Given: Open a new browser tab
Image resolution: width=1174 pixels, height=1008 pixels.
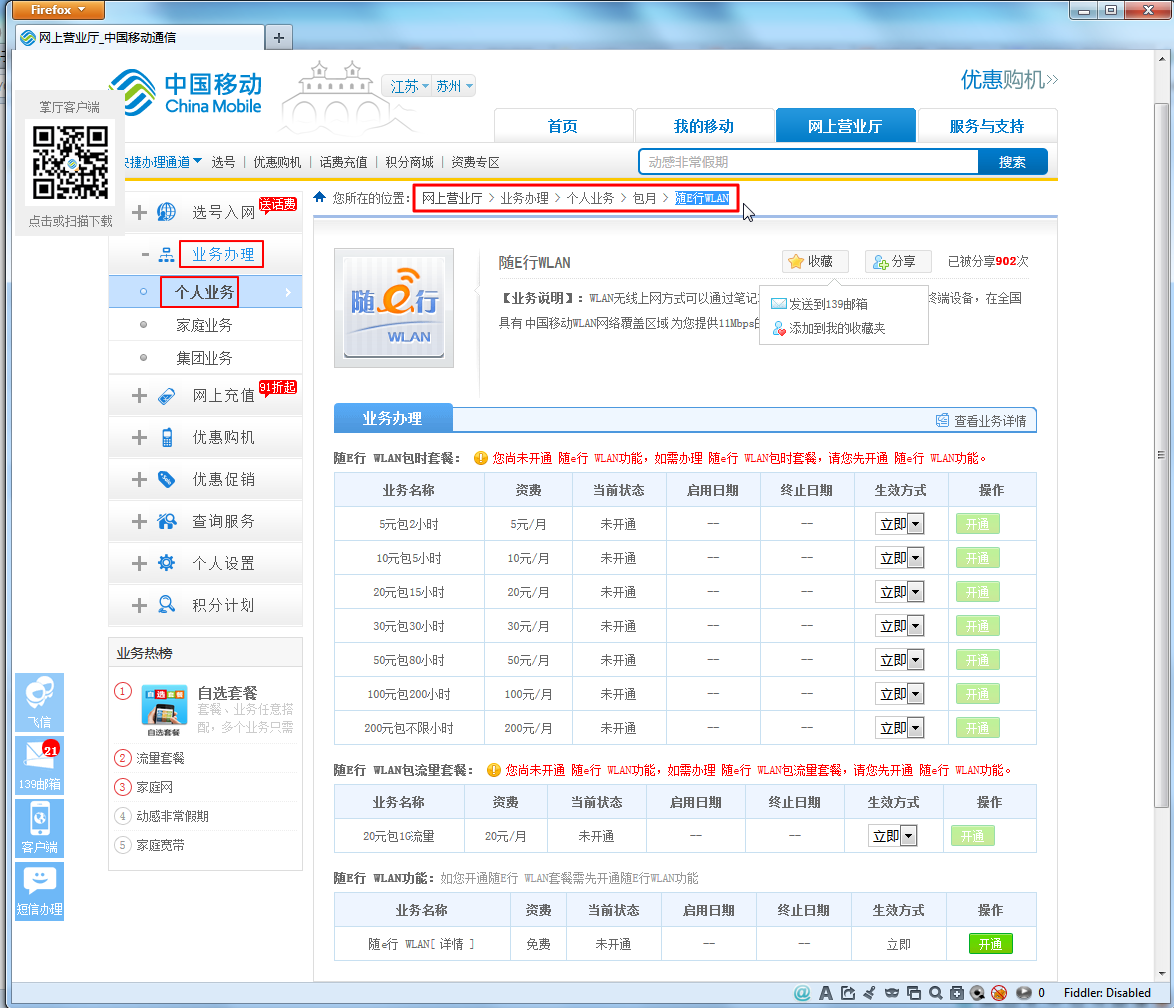Looking at the screenshot, I should pyautogui.click(x=279, y=37).
